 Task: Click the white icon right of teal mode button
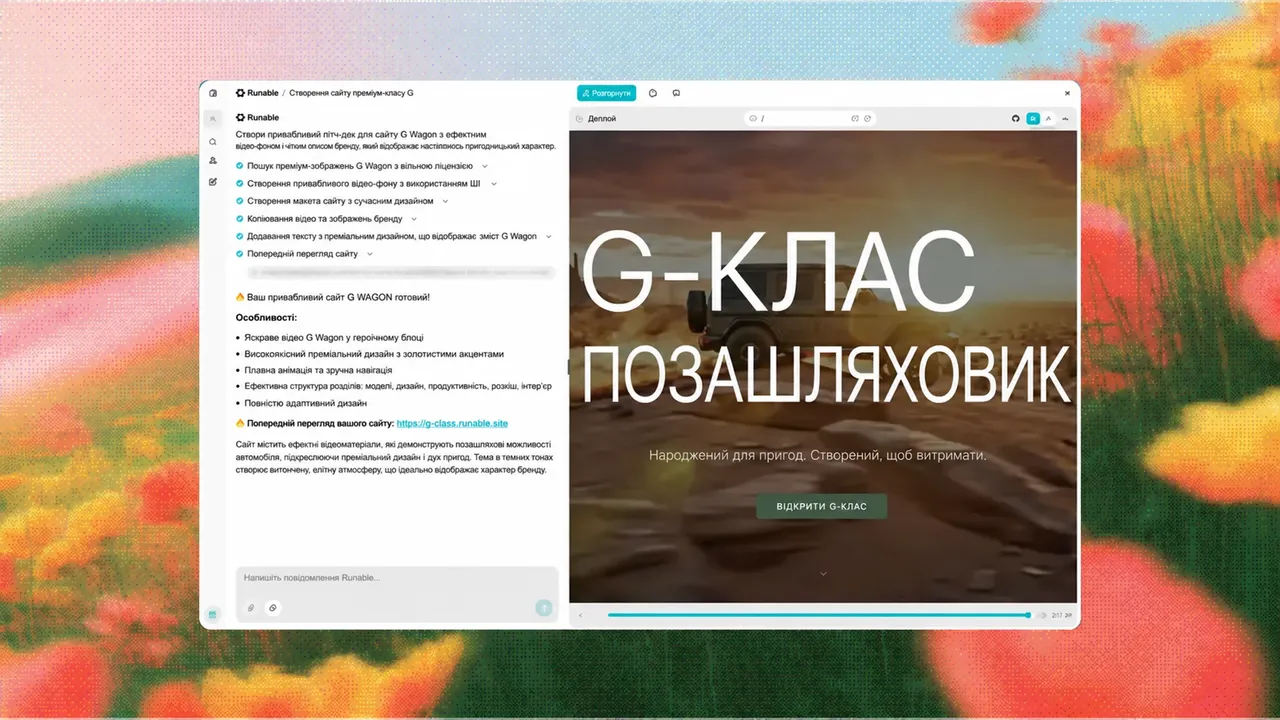point(1049,118)
